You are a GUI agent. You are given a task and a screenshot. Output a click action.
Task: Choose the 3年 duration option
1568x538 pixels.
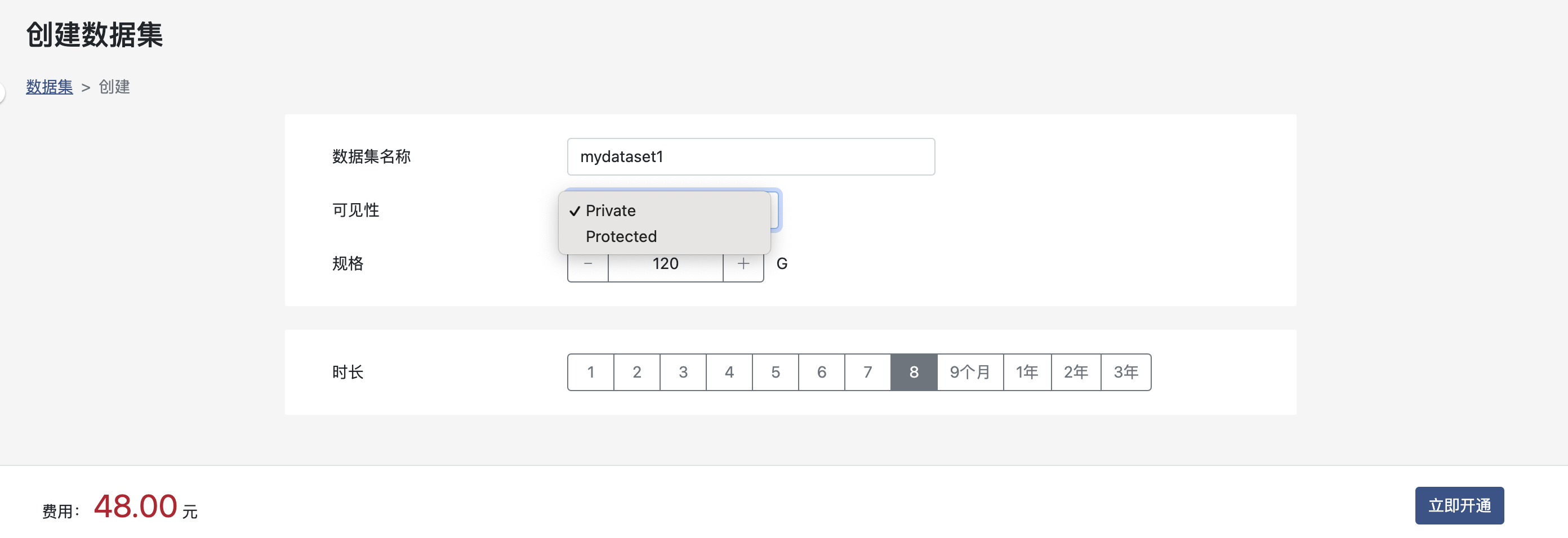tap(1125, 372)
